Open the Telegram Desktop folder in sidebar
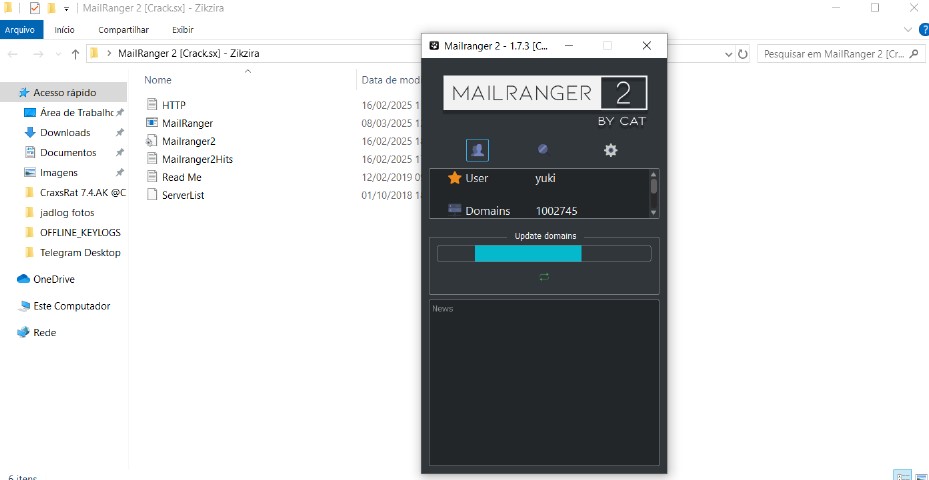The height and width of the screenshot is (480, 929). tap(80, 252)
